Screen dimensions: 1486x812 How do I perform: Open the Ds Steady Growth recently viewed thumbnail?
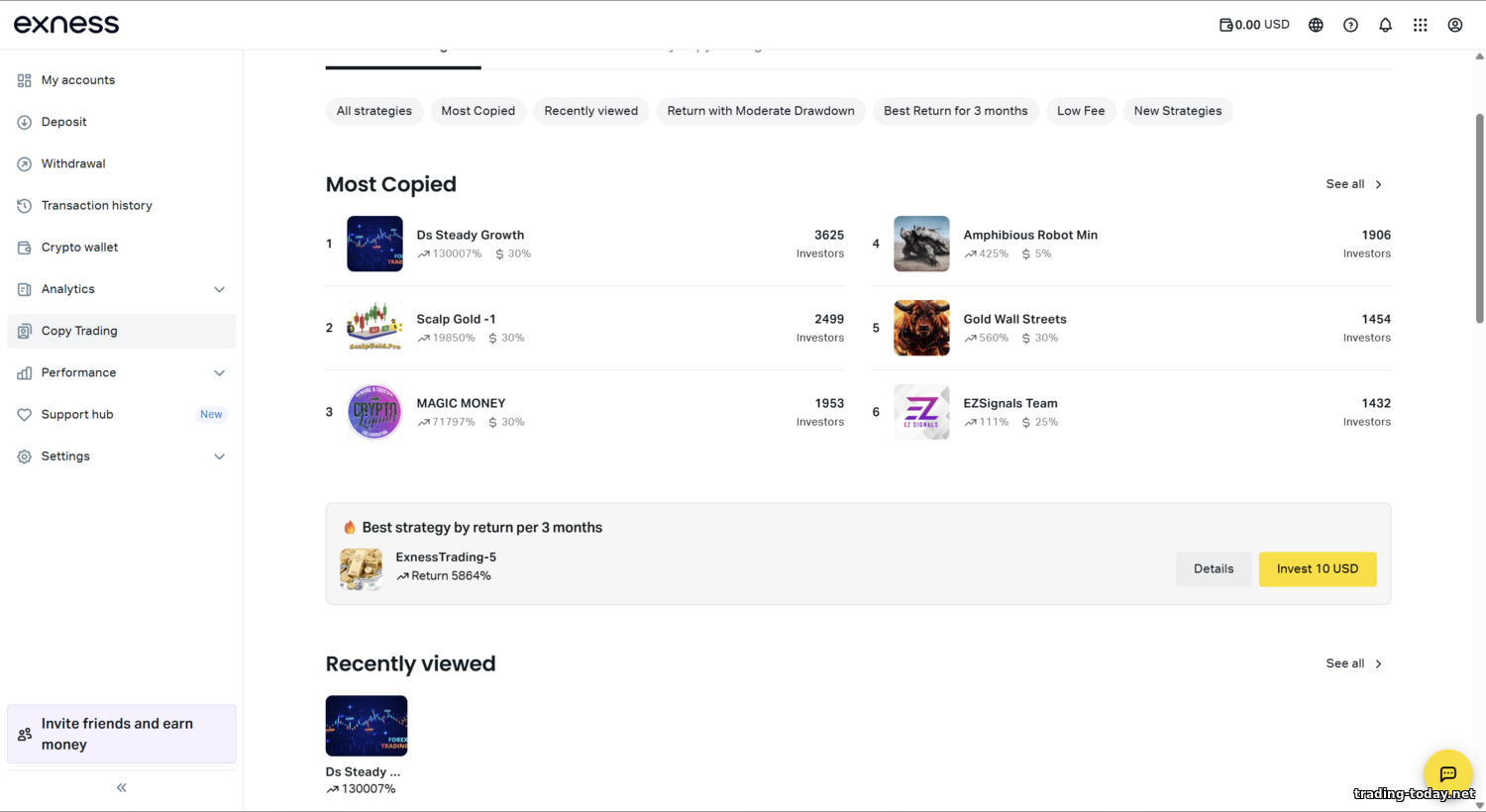(367, 726)
